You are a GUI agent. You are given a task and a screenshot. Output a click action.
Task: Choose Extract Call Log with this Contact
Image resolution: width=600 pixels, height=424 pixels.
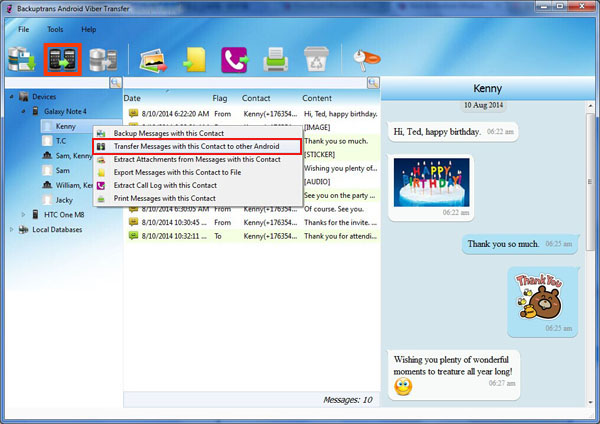197,185
